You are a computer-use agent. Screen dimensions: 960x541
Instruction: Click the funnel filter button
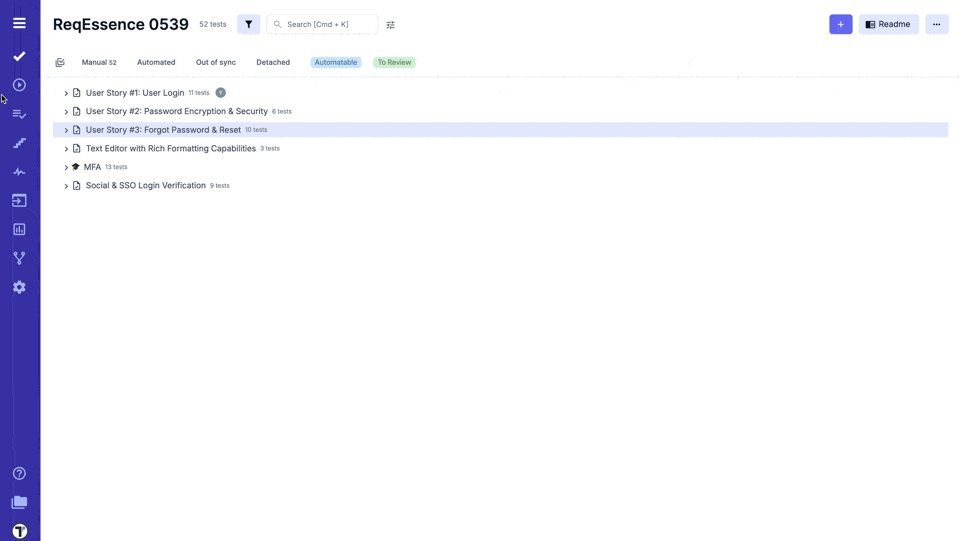click(x=248, y=24)
